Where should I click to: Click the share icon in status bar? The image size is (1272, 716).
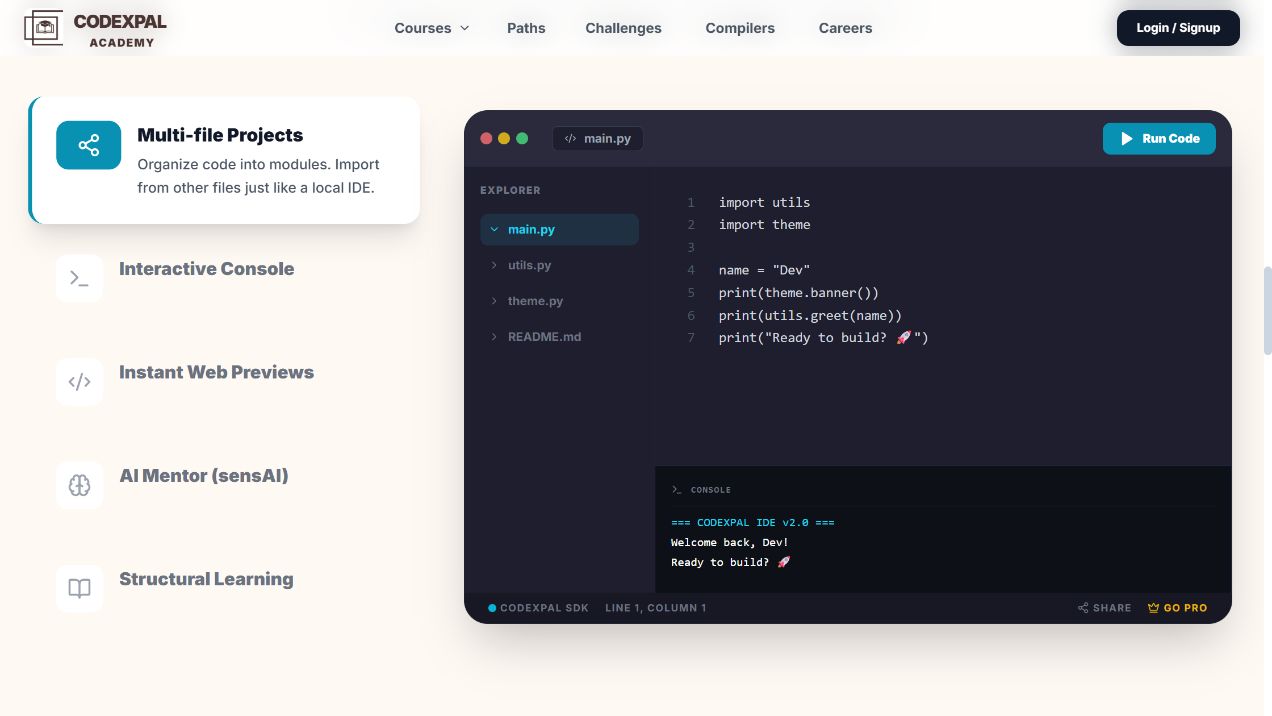coord(1083,608)
